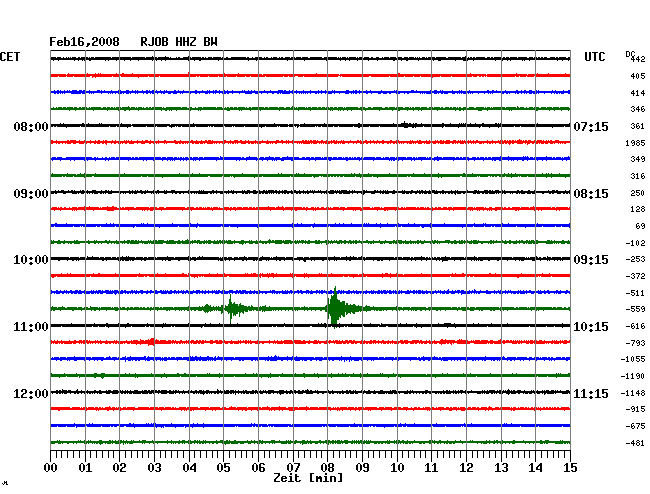Select the 09:00 CET time label
Image resolution: width=650 pixels, height=494 pixels.
point(31,194)
